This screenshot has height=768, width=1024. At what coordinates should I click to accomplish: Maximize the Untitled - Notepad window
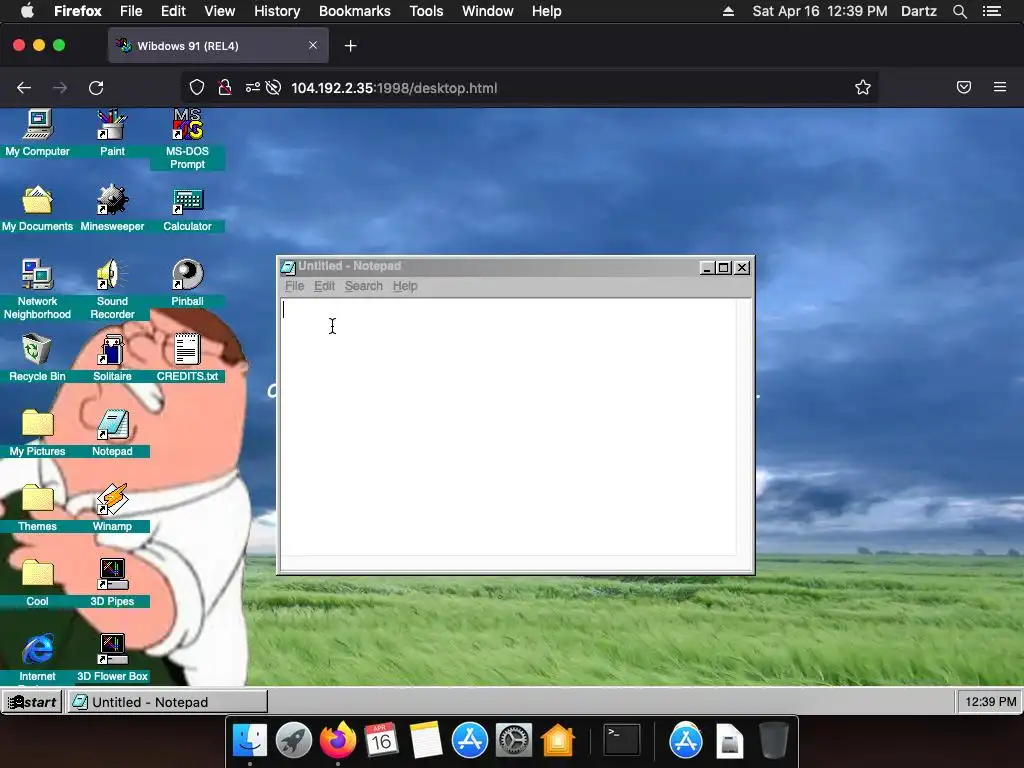(x=724, y=268)
